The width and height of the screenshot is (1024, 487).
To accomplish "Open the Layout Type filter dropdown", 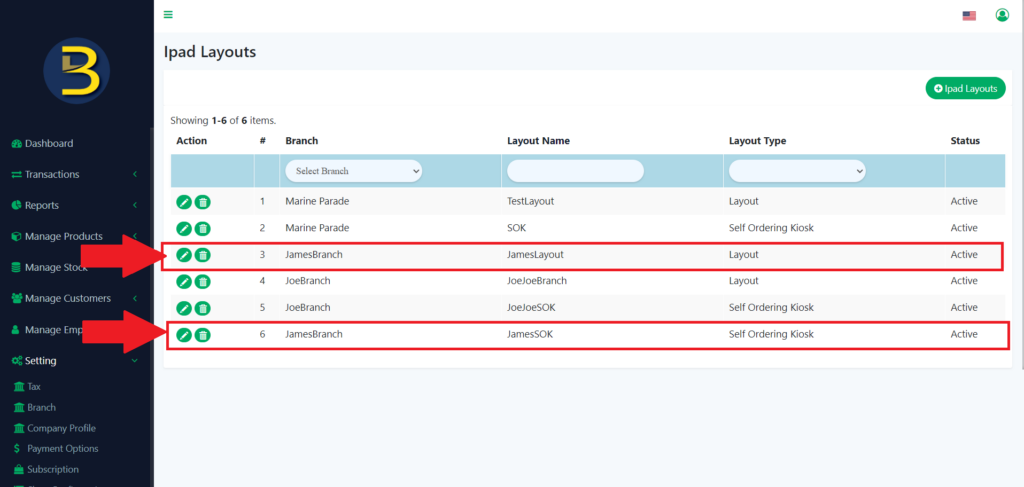I will (x=797, y=171).
